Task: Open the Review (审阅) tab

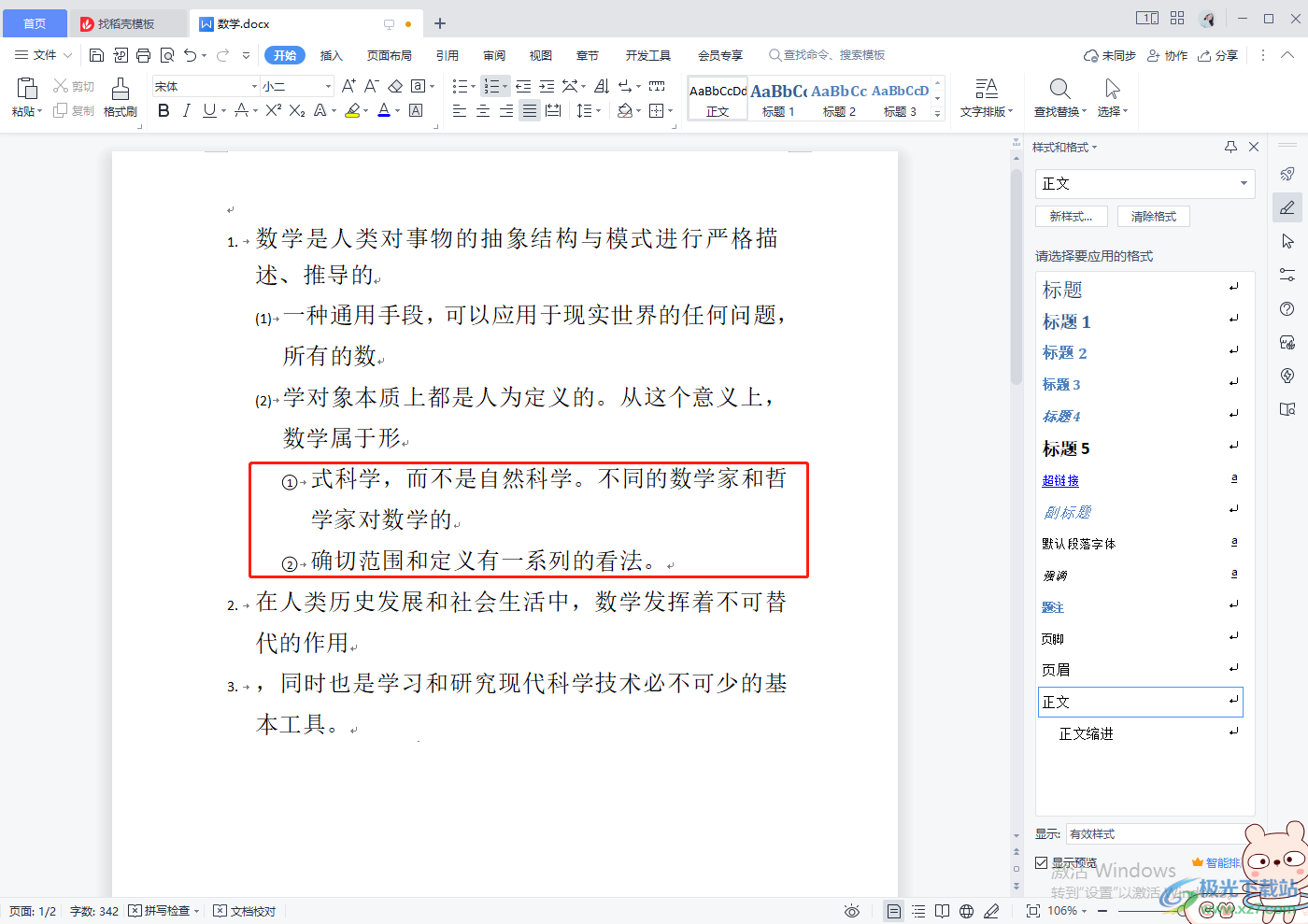Action: click(494, 55)
